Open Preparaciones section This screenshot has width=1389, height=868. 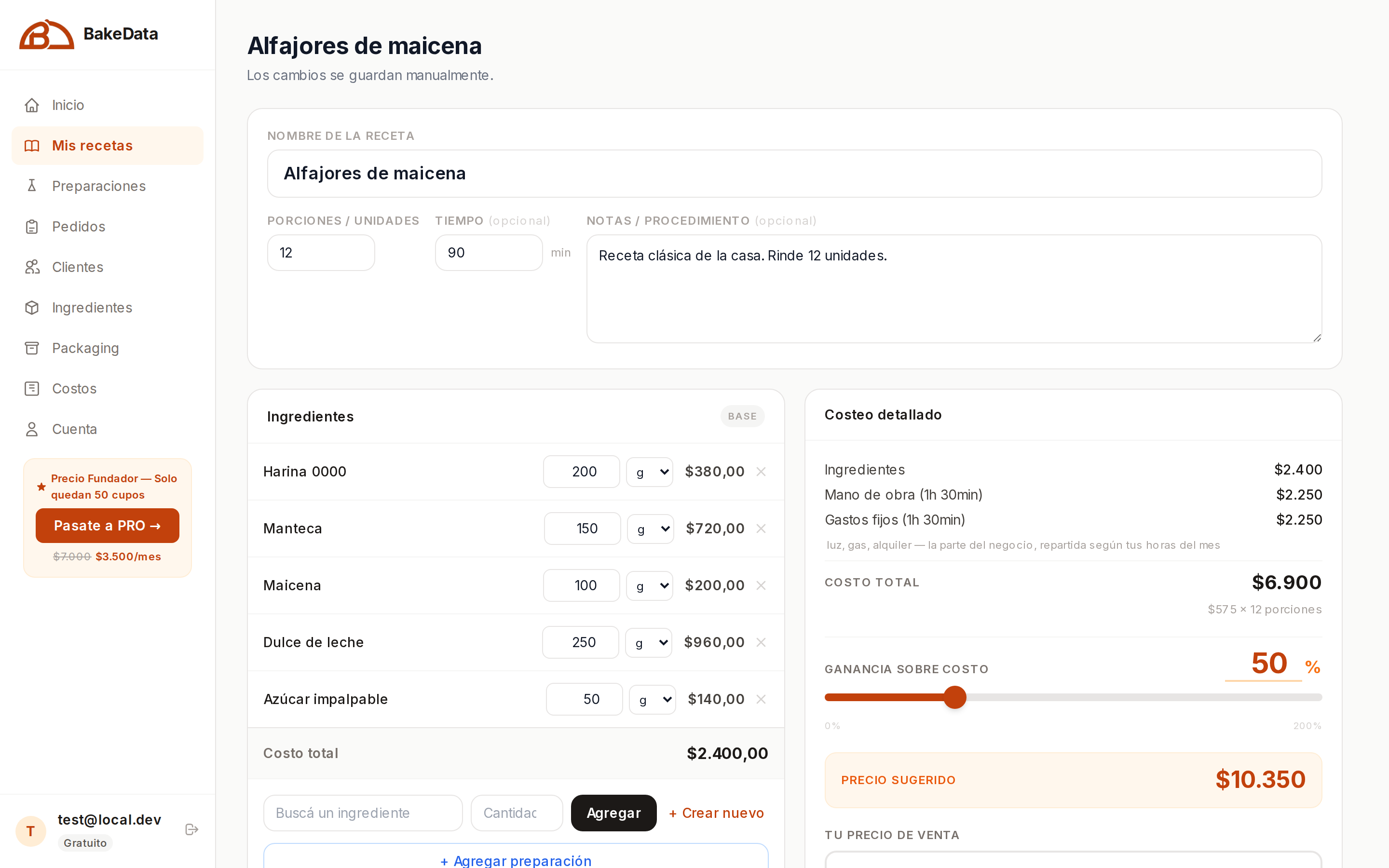coord(108,186)
